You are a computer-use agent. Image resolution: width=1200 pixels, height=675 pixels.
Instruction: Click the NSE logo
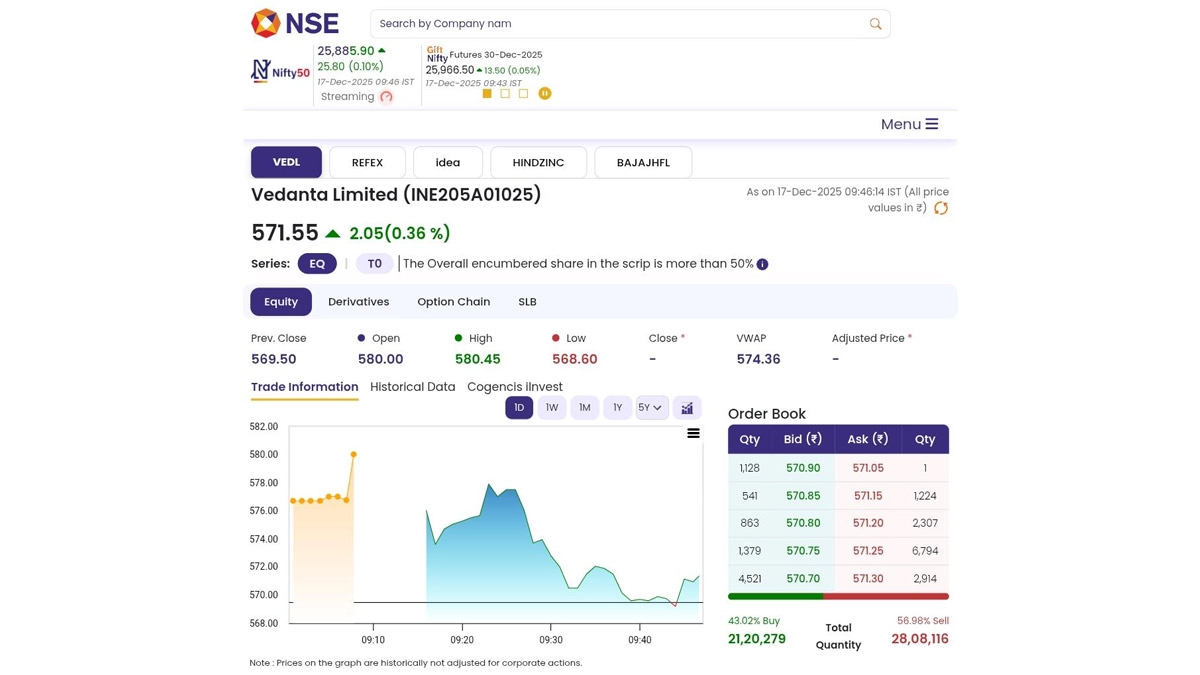click(295, 23)
